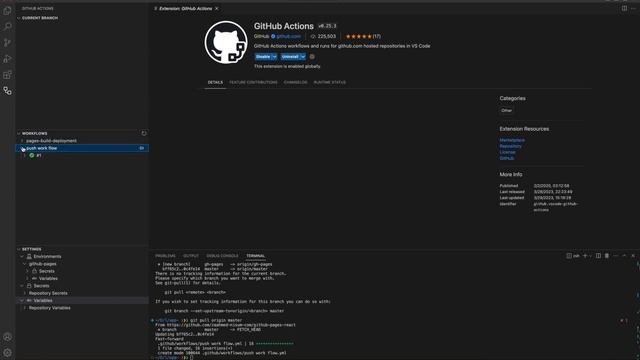Open the Extensions view in the activity bar
The width and height of the screenshot is (640, 360).
[x=7, y=75]
